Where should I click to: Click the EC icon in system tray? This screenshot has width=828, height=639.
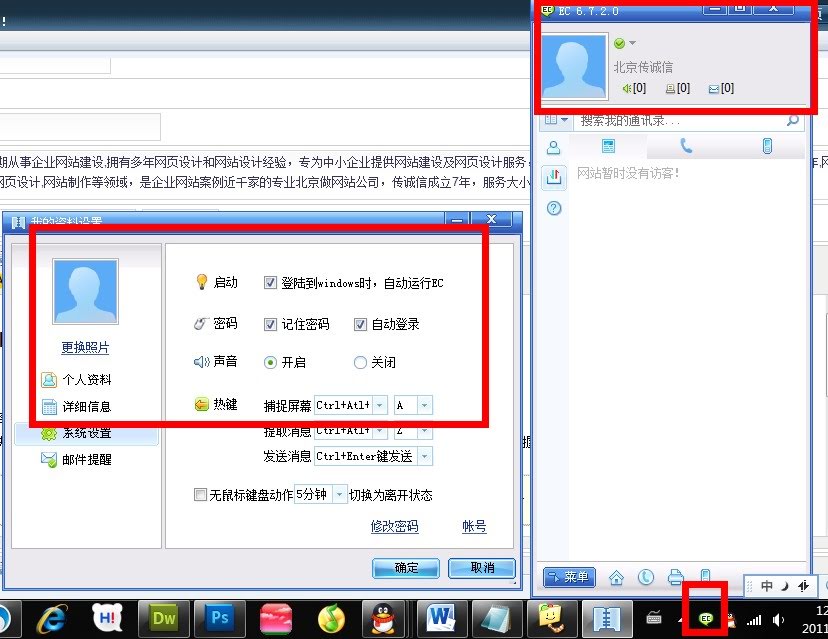coord(707,619)
